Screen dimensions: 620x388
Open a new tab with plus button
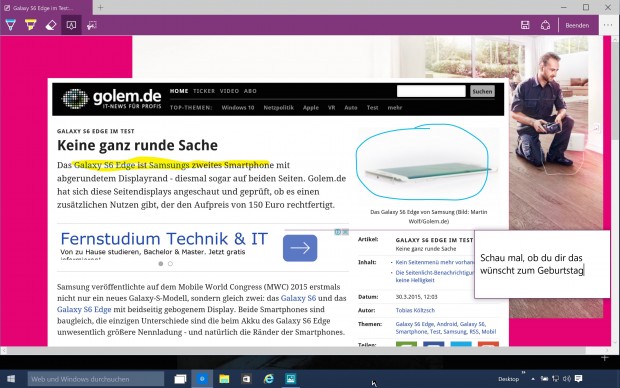(x=100, y=8)
